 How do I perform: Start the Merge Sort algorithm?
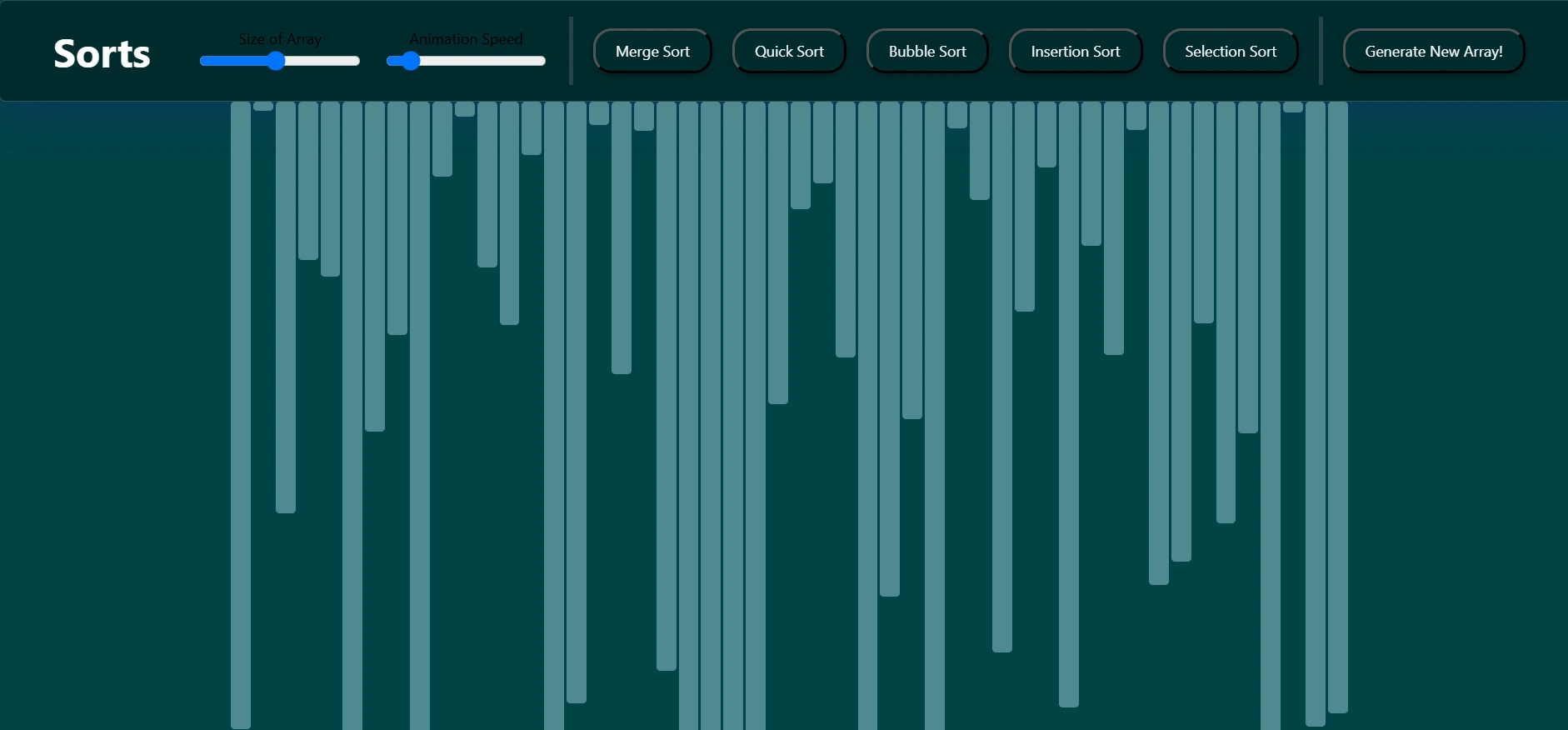coord(652,52)
